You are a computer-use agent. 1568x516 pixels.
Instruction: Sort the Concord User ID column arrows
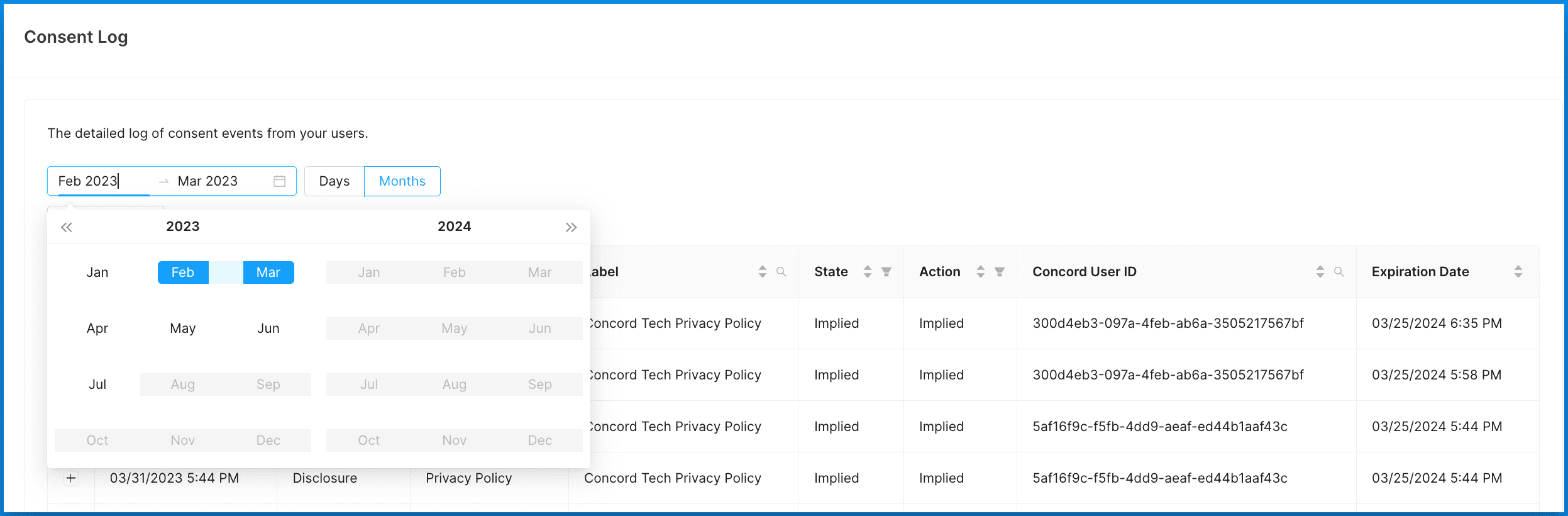(1320, 272)
